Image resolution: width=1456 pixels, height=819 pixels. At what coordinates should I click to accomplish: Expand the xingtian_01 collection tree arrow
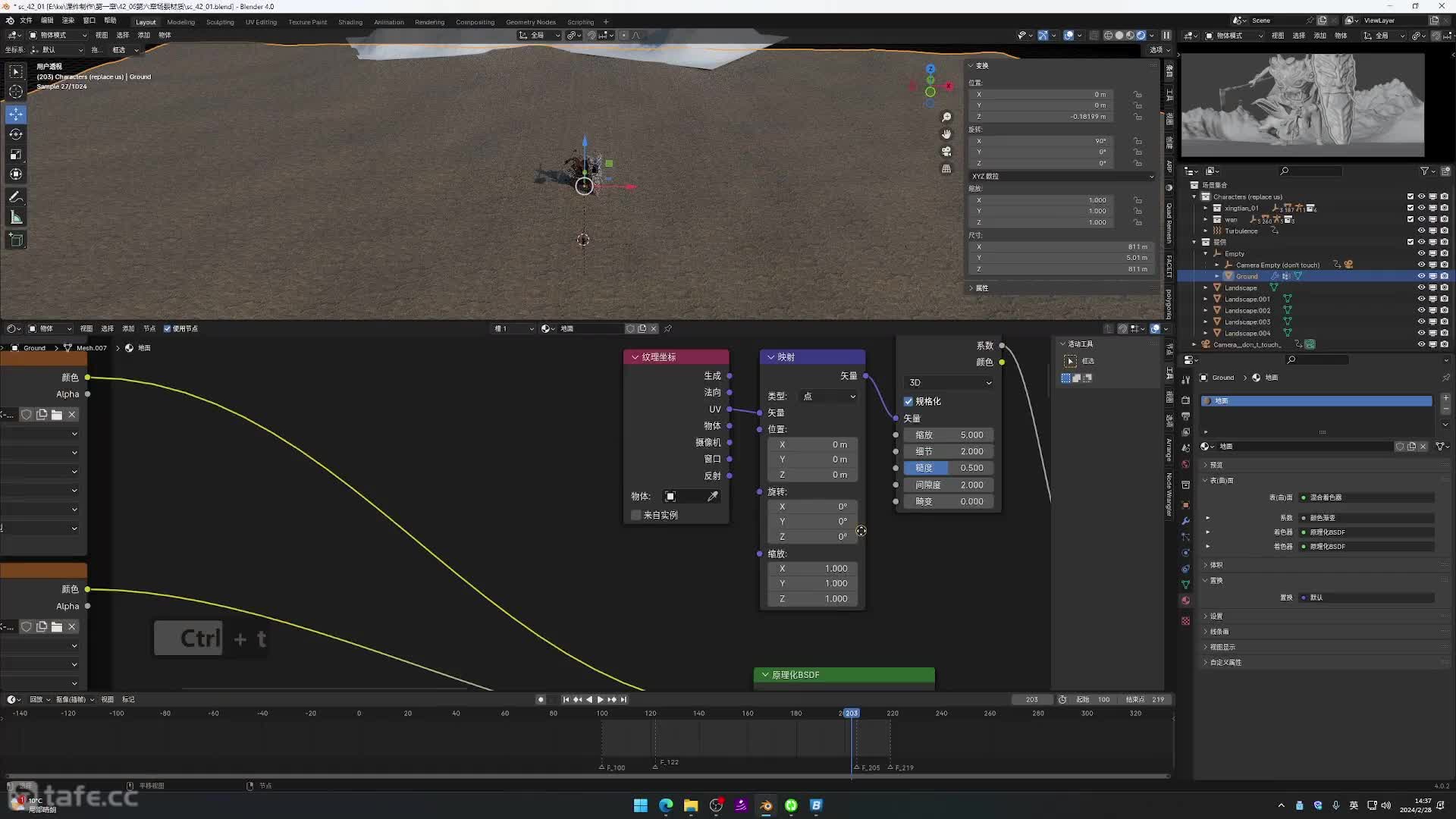[1206, 209]
